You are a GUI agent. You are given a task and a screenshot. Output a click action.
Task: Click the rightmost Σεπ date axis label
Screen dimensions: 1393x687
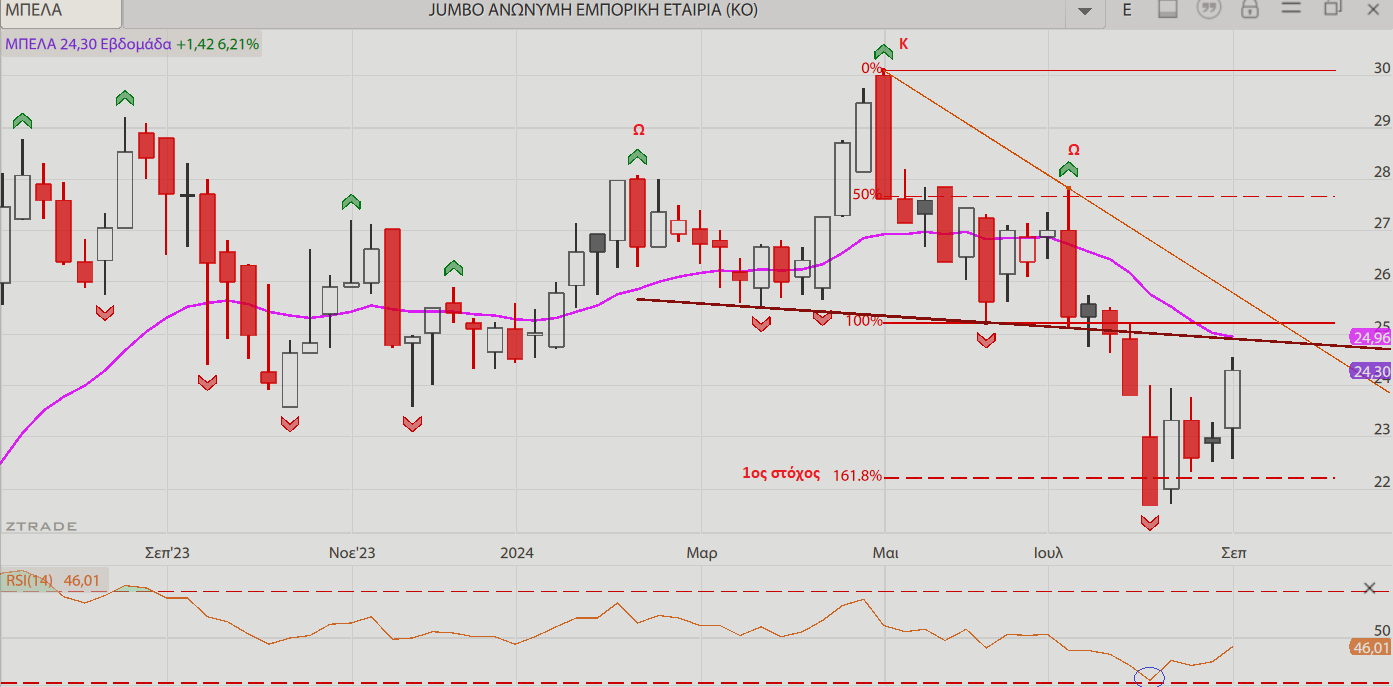tap(1234, 553)
